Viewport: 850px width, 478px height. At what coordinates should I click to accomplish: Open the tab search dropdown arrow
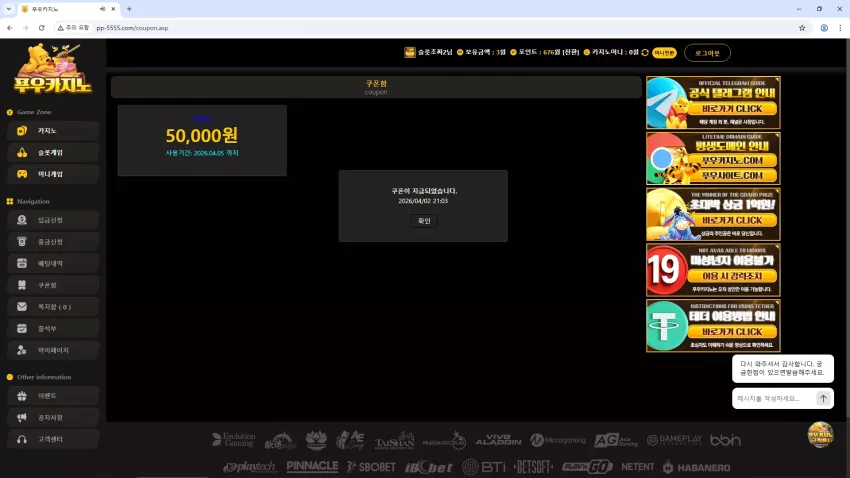pos(9,9)
